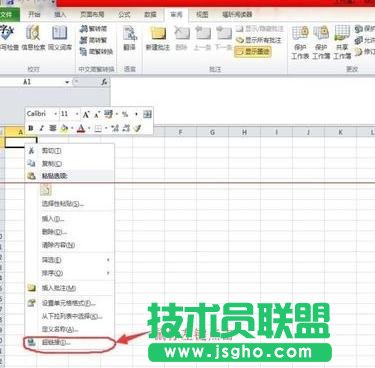
Task: Apply percent style in mini toolbar
Action: (125, 115)
